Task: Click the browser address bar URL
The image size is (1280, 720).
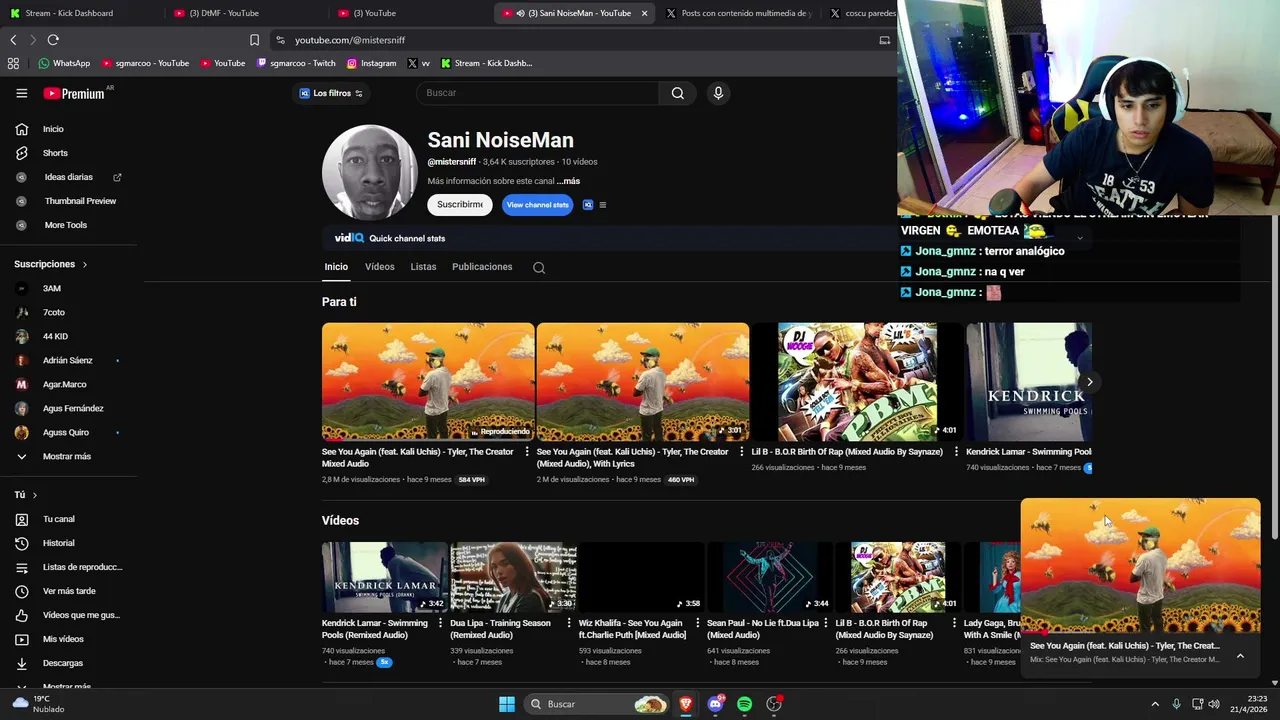Action: tap(350, 40)
